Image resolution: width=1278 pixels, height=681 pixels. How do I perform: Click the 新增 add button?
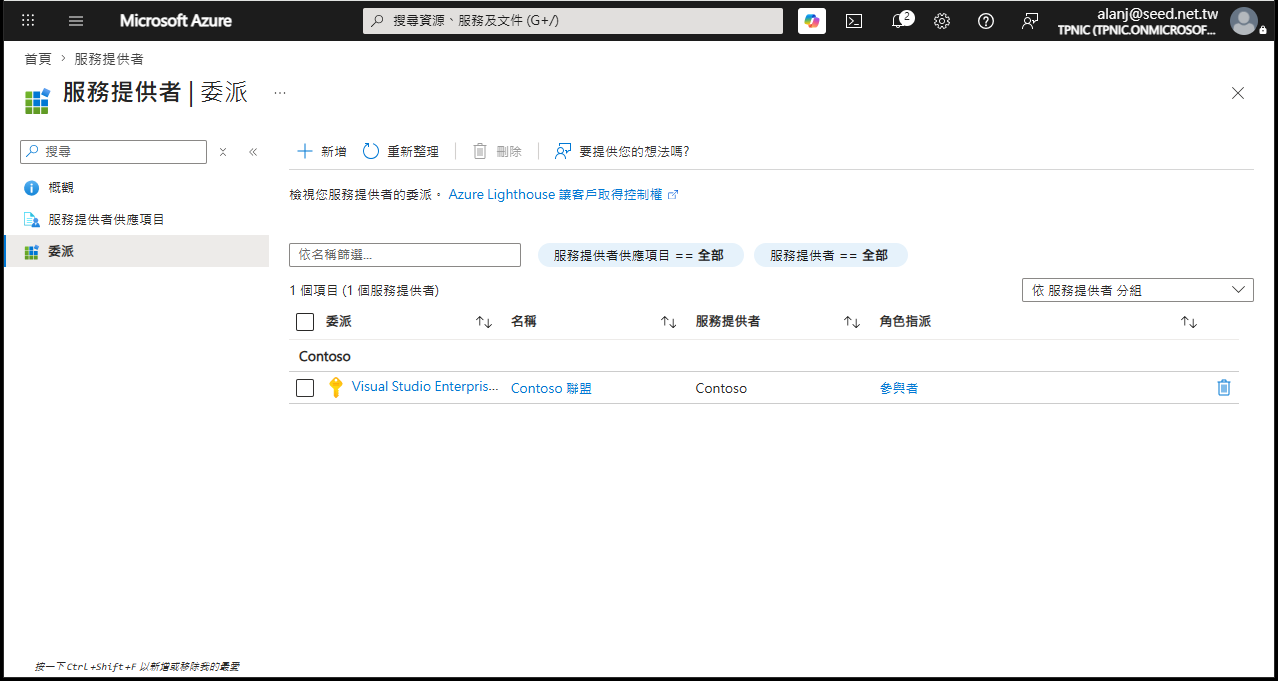coord(322,151)
